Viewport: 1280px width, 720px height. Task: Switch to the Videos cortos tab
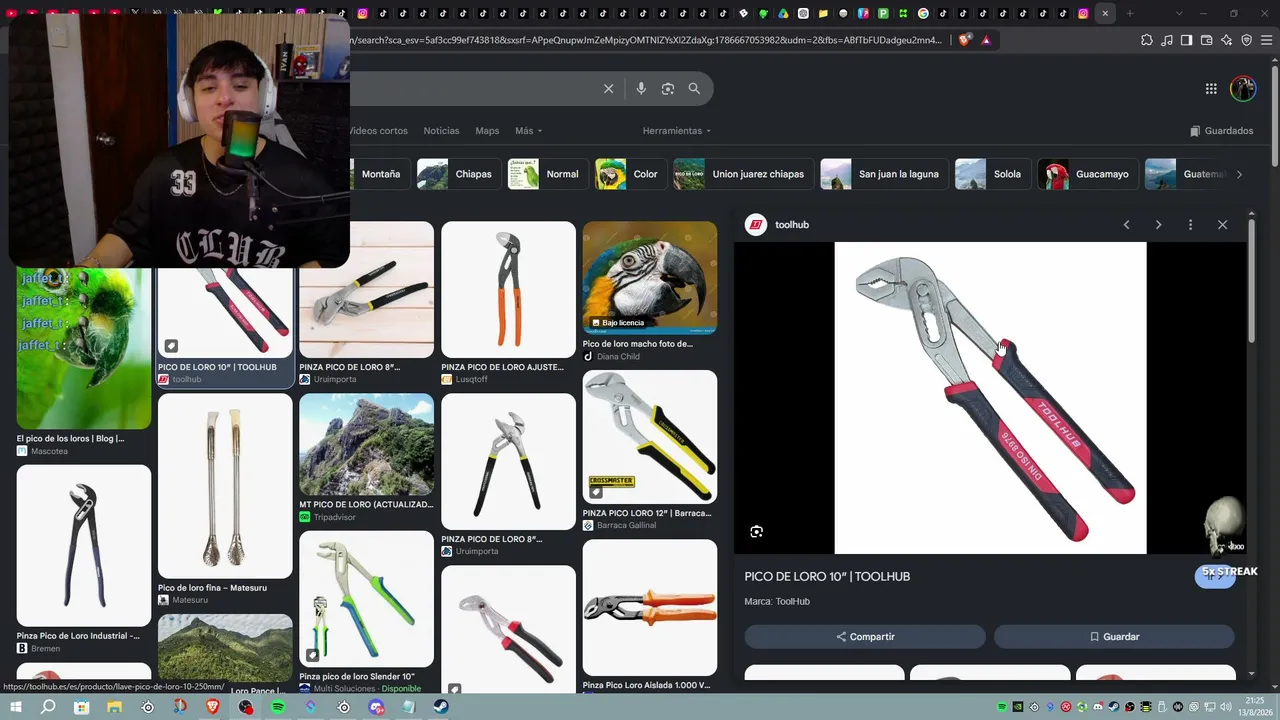pyautogui.click(x=378, y=131)
